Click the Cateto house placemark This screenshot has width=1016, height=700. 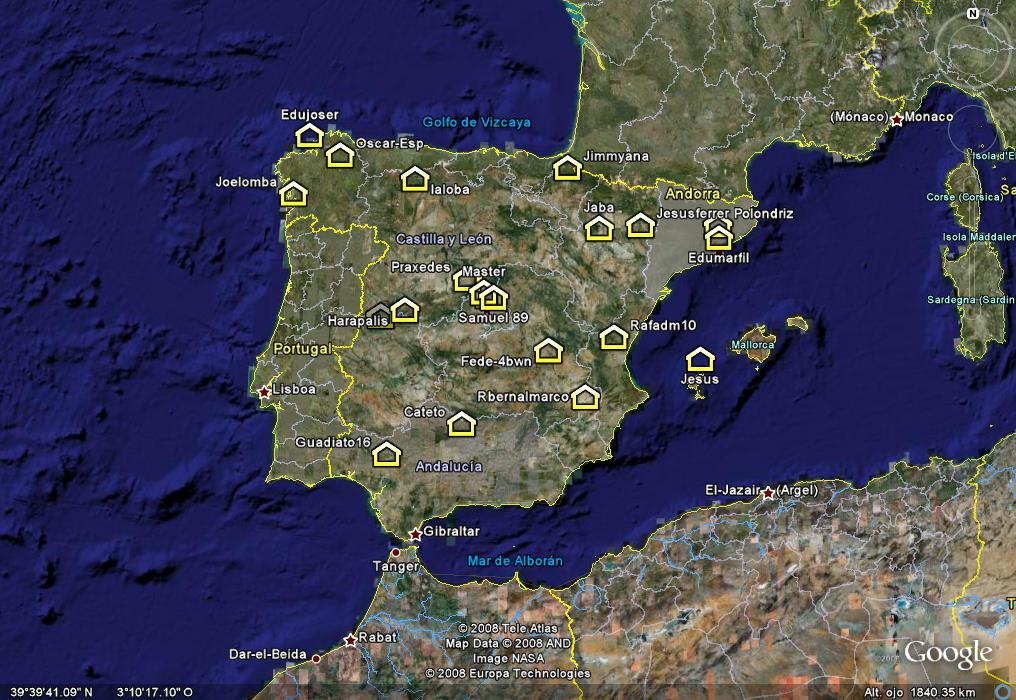461,424
